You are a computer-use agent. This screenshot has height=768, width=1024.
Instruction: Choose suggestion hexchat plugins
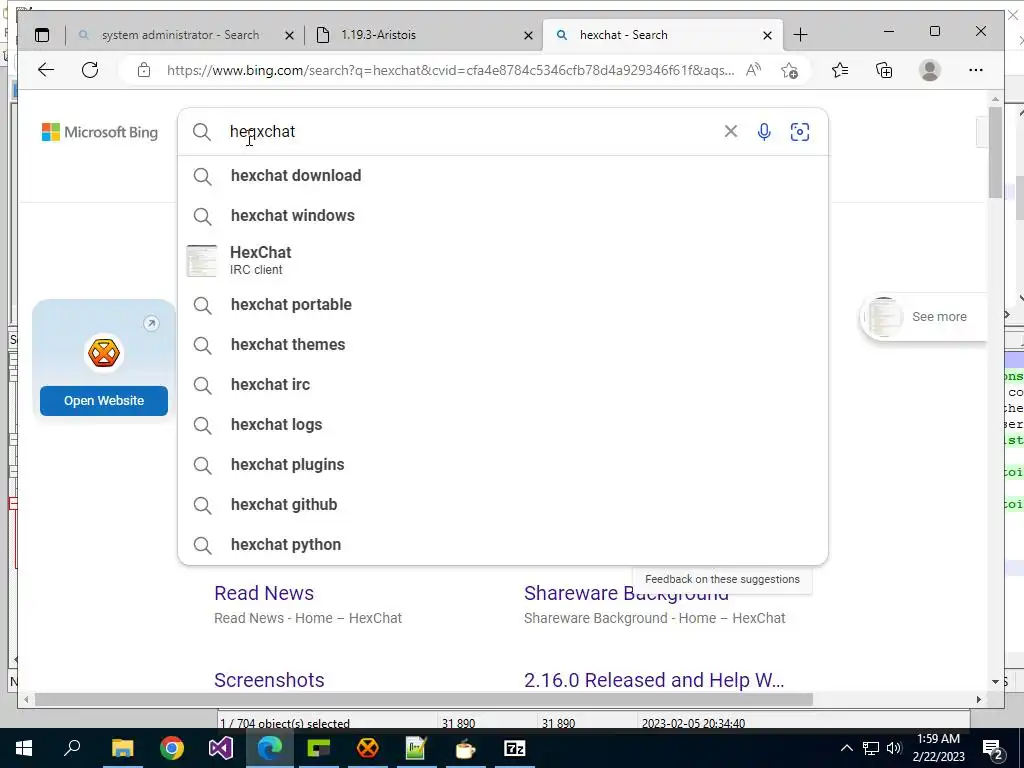(x=503, y=464)
